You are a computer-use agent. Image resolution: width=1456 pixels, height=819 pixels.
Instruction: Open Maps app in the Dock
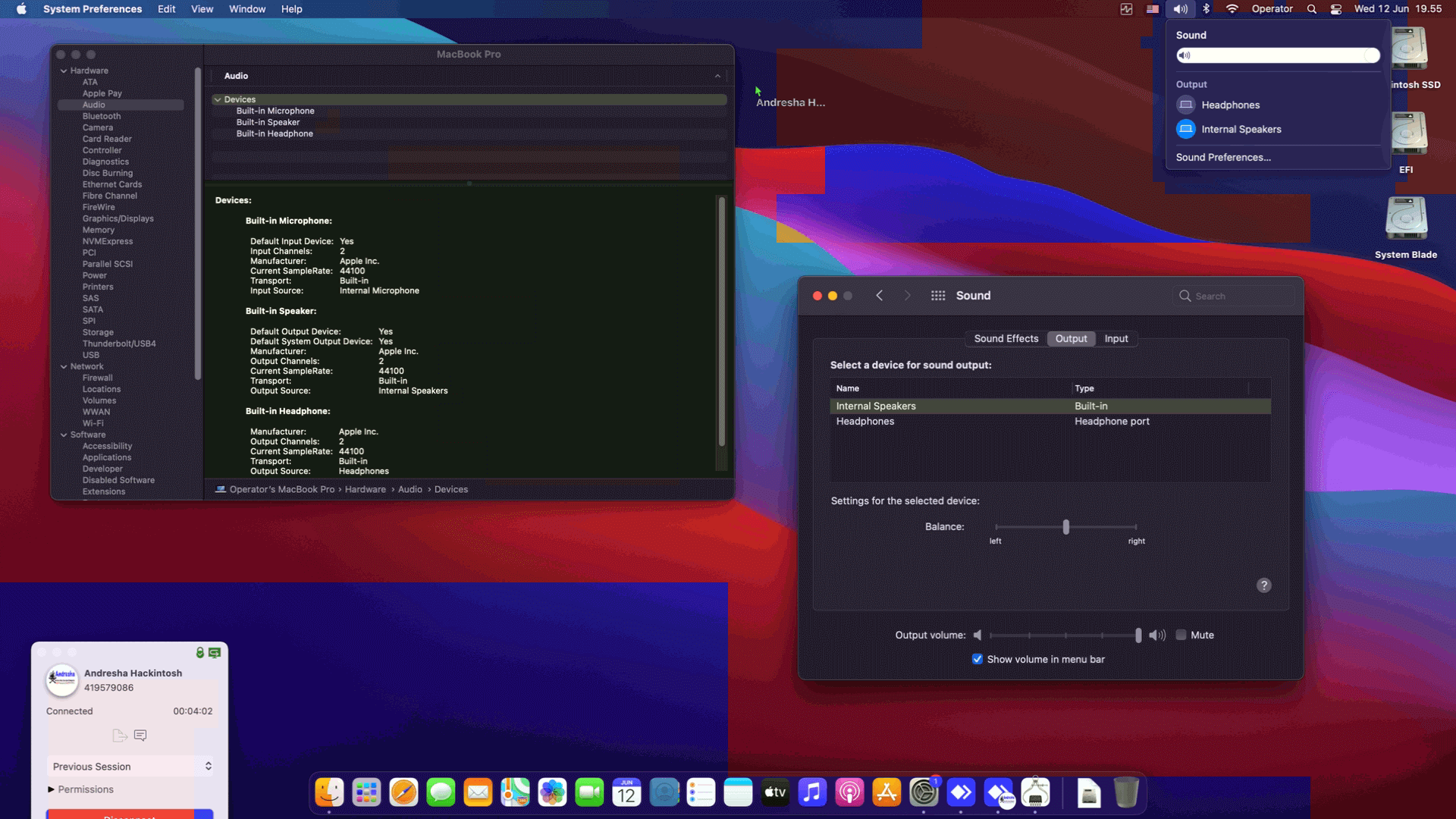[x=515, y=792]
